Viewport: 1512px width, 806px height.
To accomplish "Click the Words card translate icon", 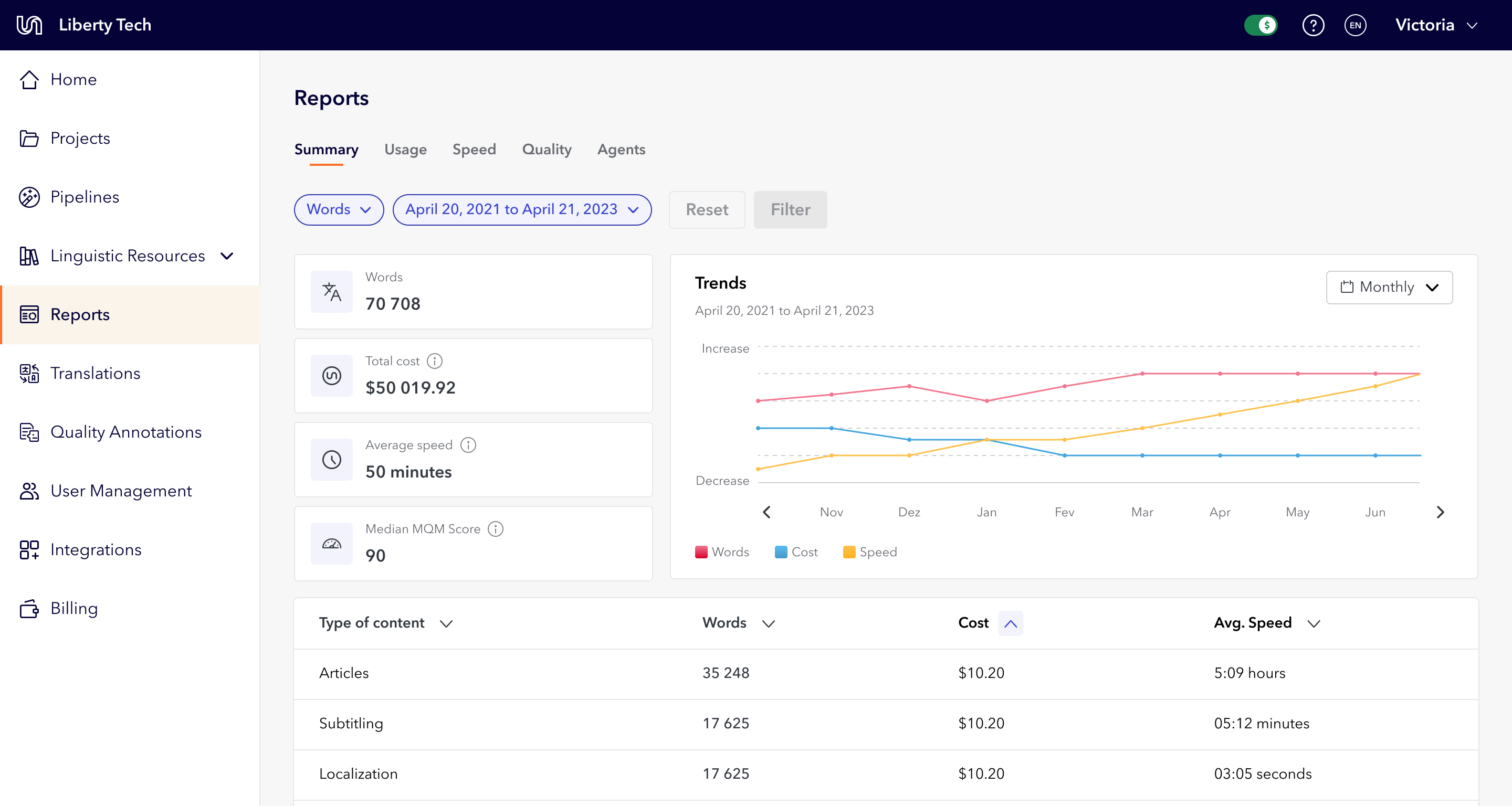I will [332, 292].
